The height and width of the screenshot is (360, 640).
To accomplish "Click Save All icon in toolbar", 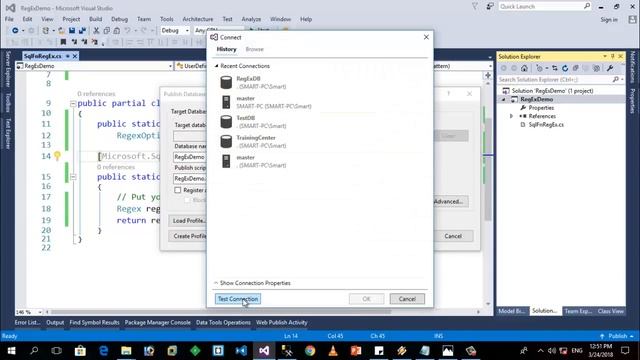I will click(x=82, y=30).
